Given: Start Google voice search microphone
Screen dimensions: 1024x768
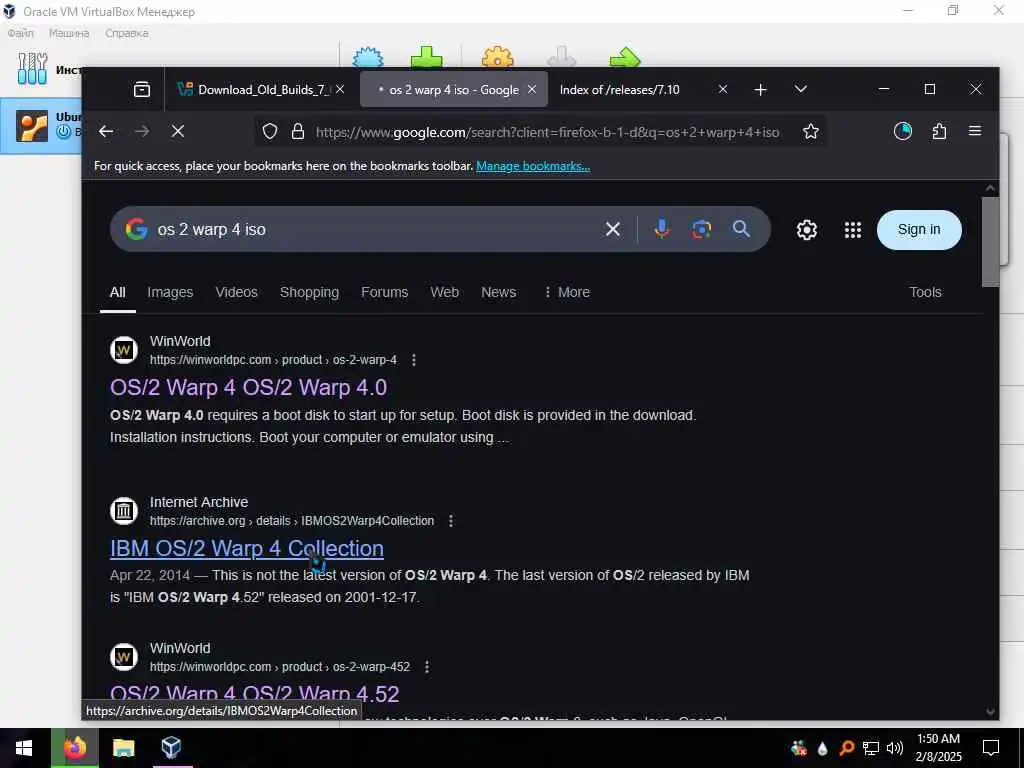Looking at the screenshot, I should 662,229.
